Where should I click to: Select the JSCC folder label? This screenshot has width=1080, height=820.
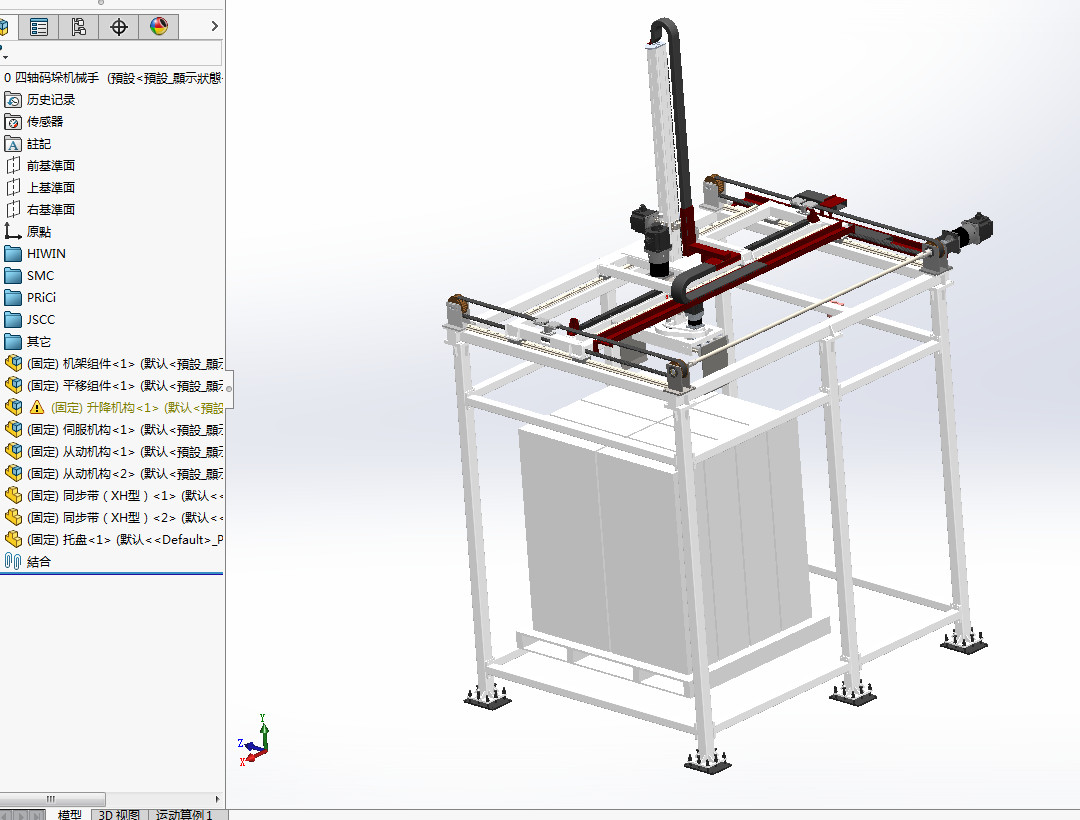click(41, 319)
